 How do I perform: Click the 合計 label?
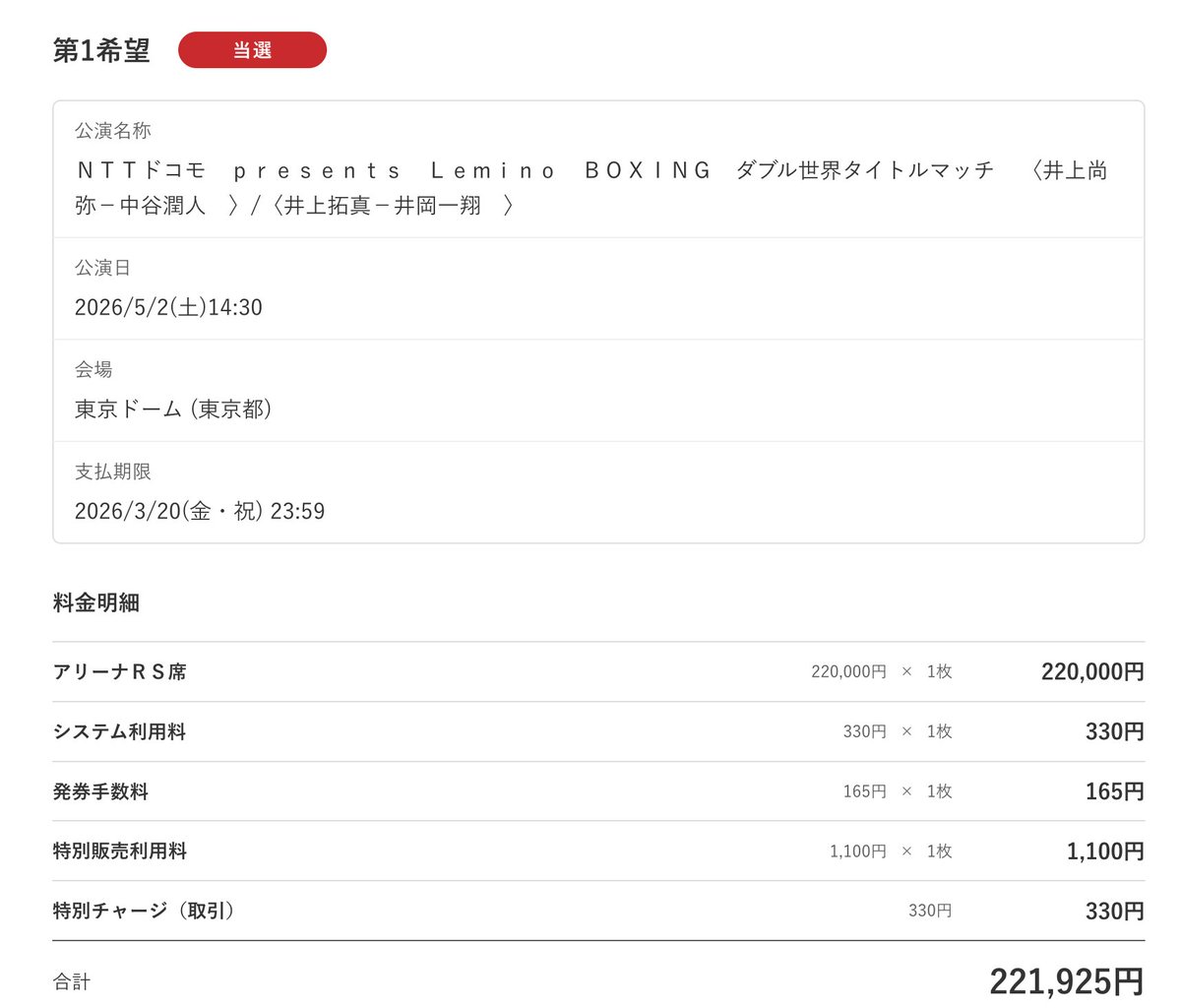tap(72, 982)
